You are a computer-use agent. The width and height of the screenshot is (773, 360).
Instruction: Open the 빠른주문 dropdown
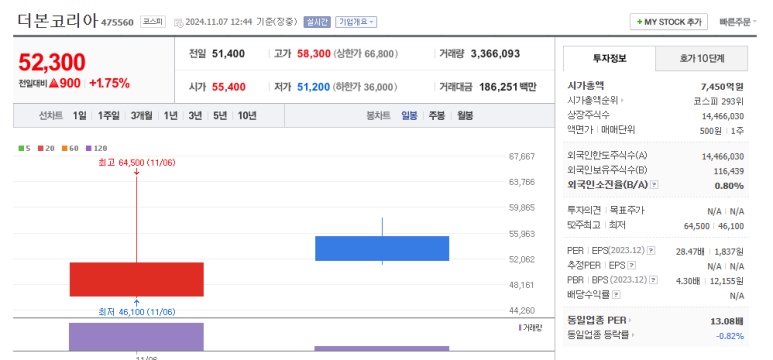click(738, 22)
